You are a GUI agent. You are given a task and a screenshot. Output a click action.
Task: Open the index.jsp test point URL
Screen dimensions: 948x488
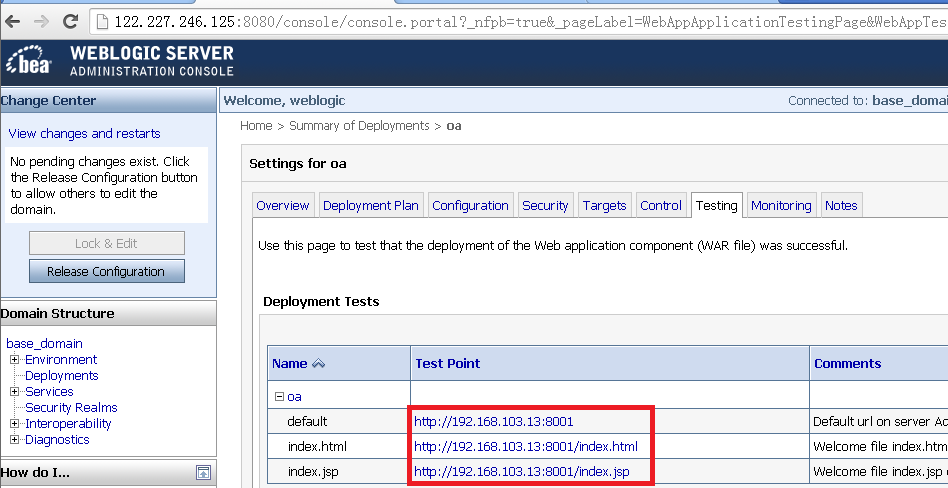[x=522, y=472]
